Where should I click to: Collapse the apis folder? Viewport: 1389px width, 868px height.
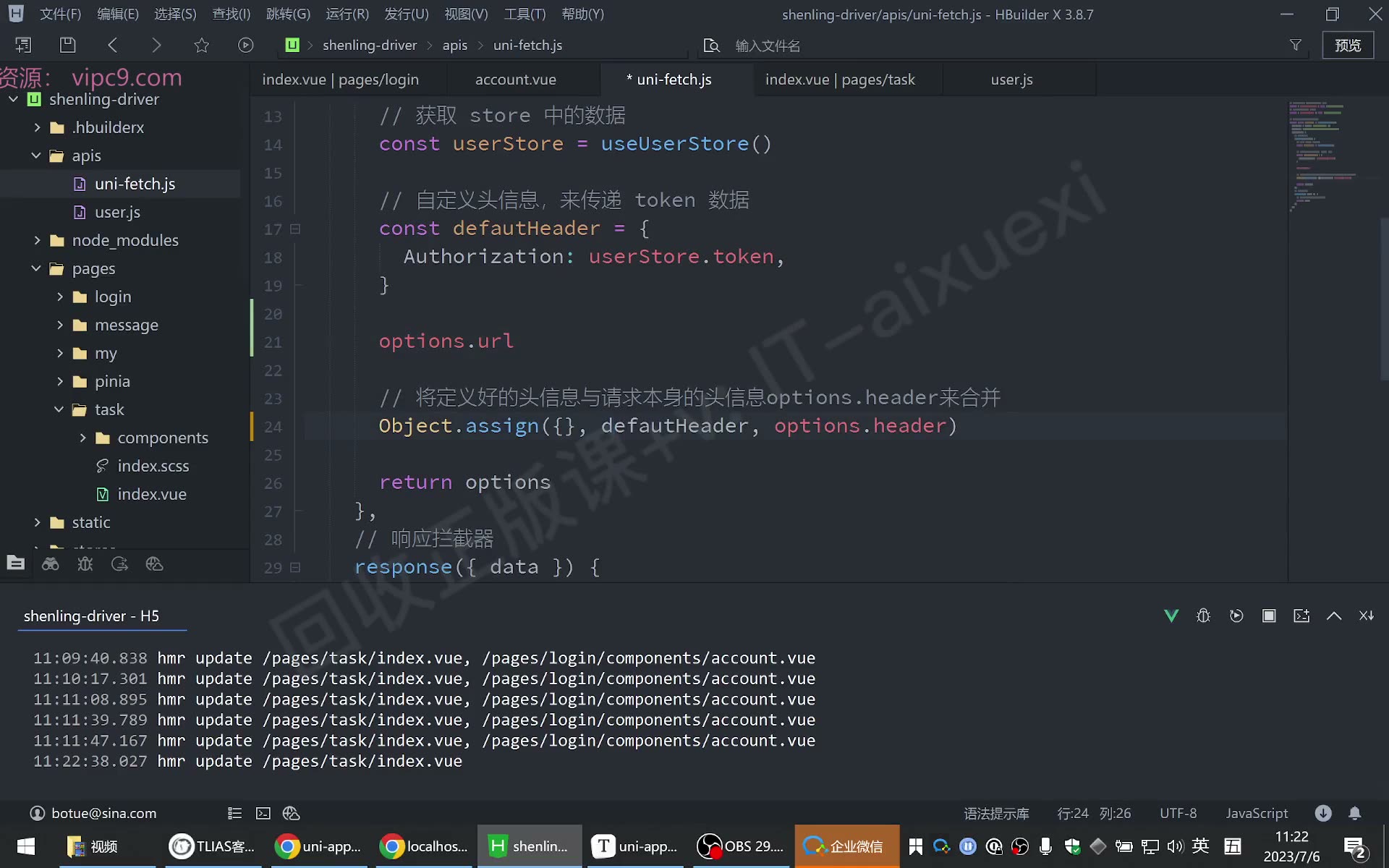click(37, 156)
